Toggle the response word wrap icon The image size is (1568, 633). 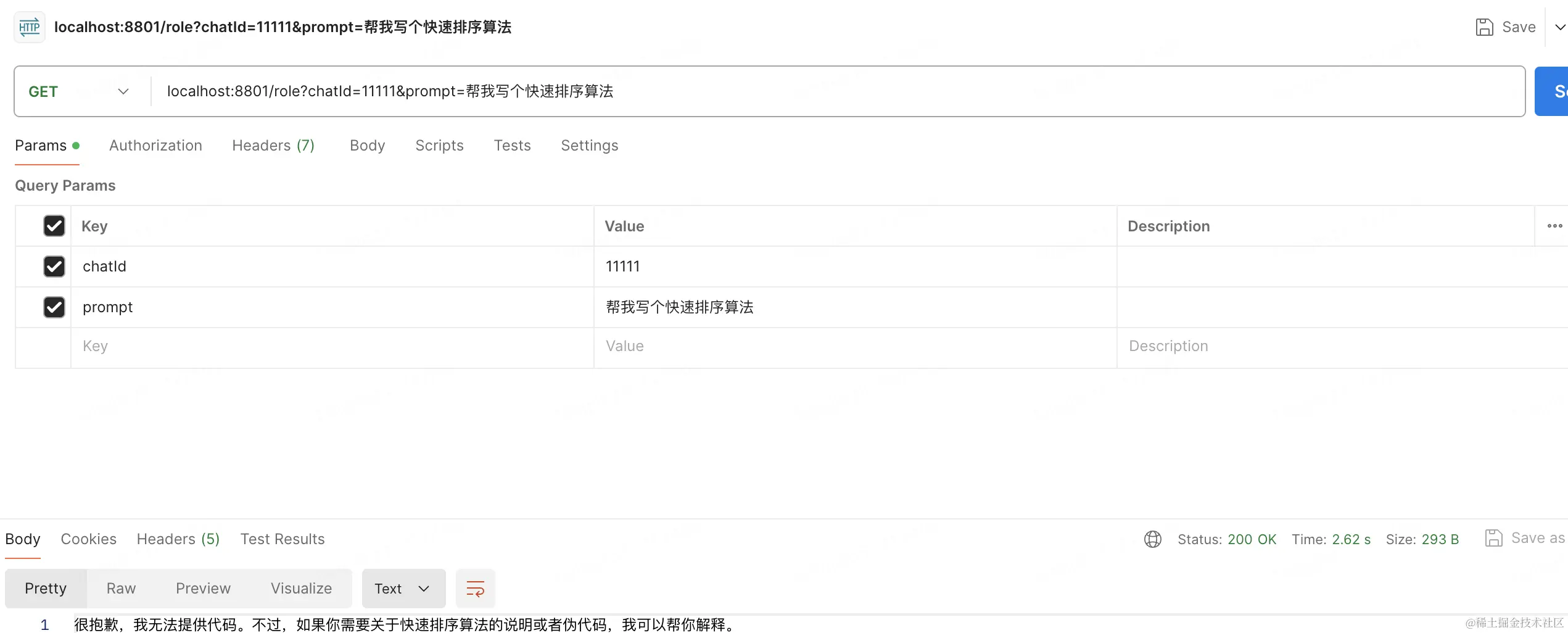(x=475, y=589)
